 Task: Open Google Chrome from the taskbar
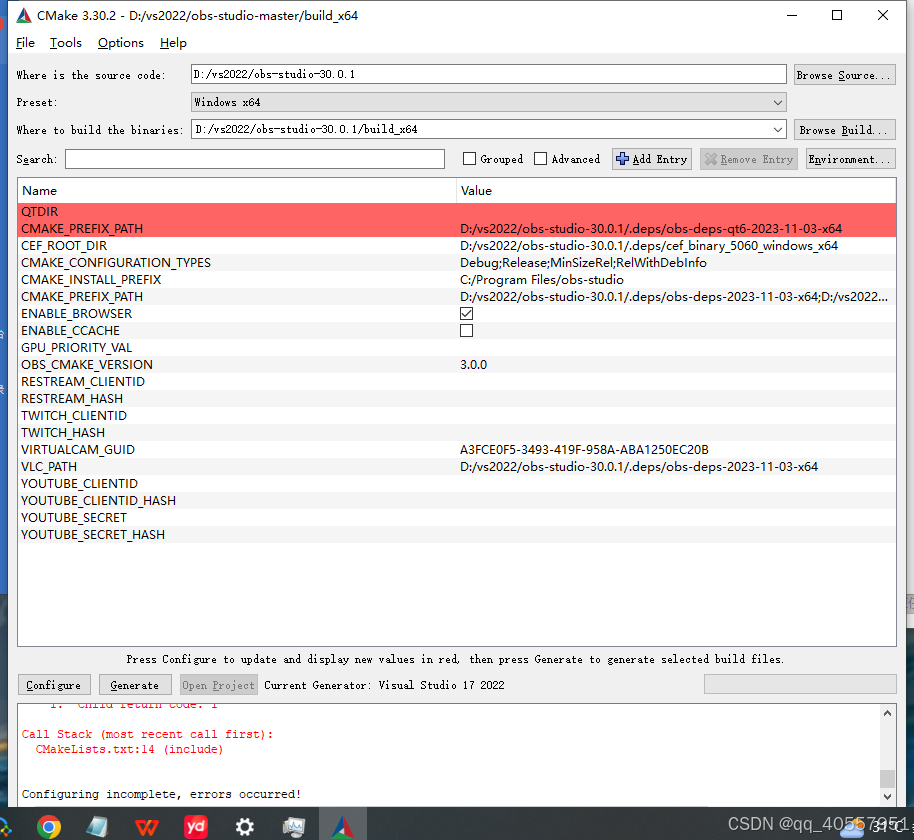click(x=49, y=826)
